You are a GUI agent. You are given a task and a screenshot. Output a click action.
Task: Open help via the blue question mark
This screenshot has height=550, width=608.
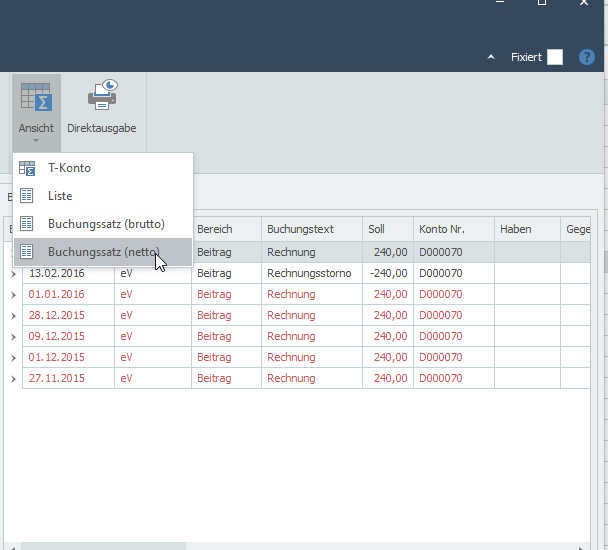(586, 57)
